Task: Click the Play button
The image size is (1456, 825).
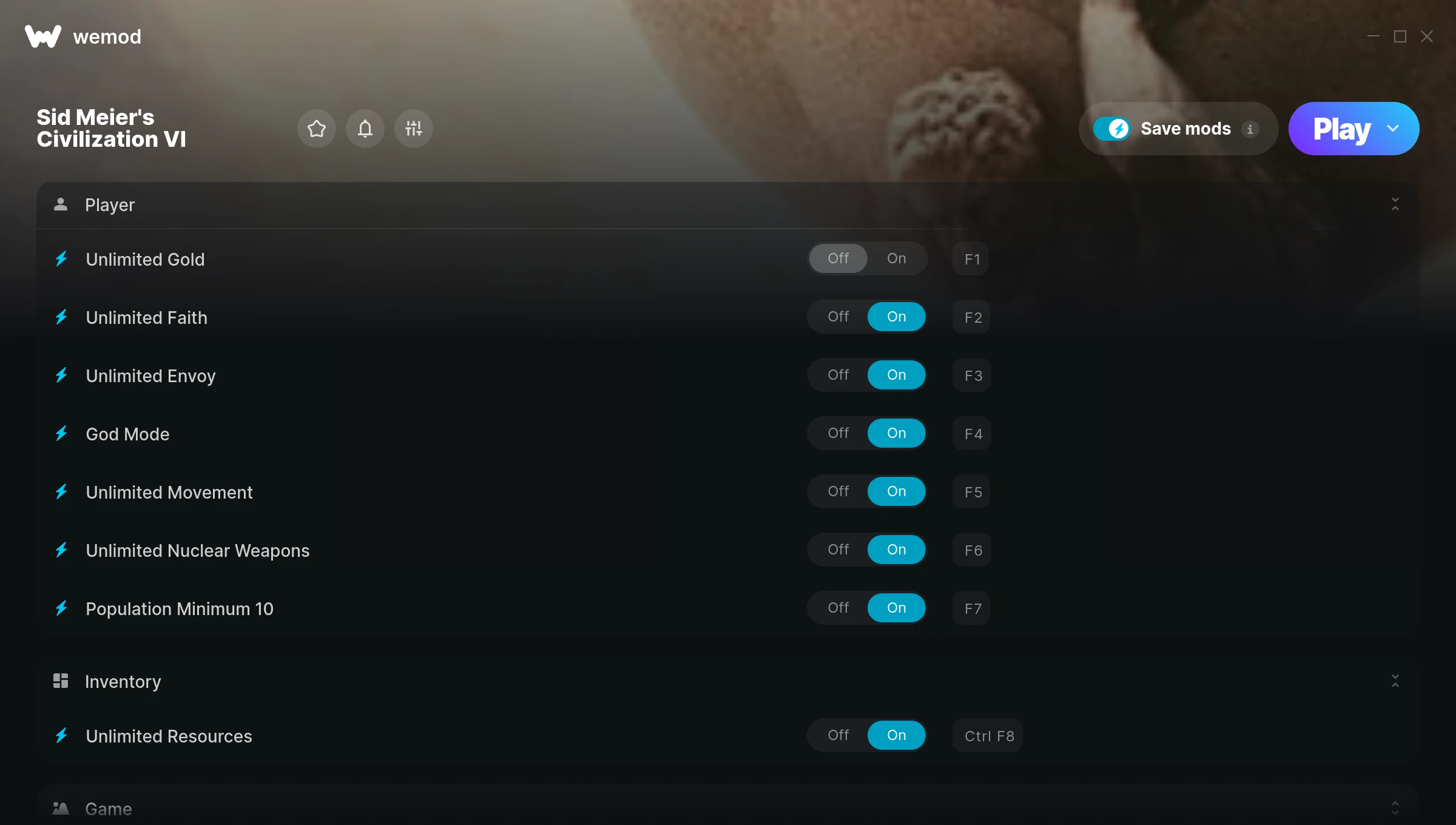Action: point(1341,129)
